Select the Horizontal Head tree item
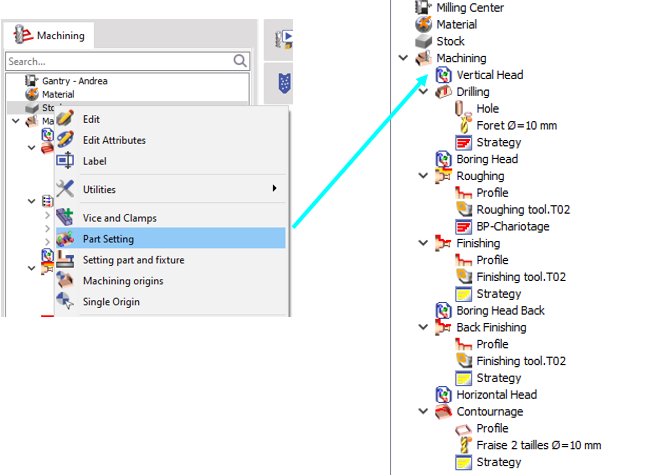 [497, 394]
